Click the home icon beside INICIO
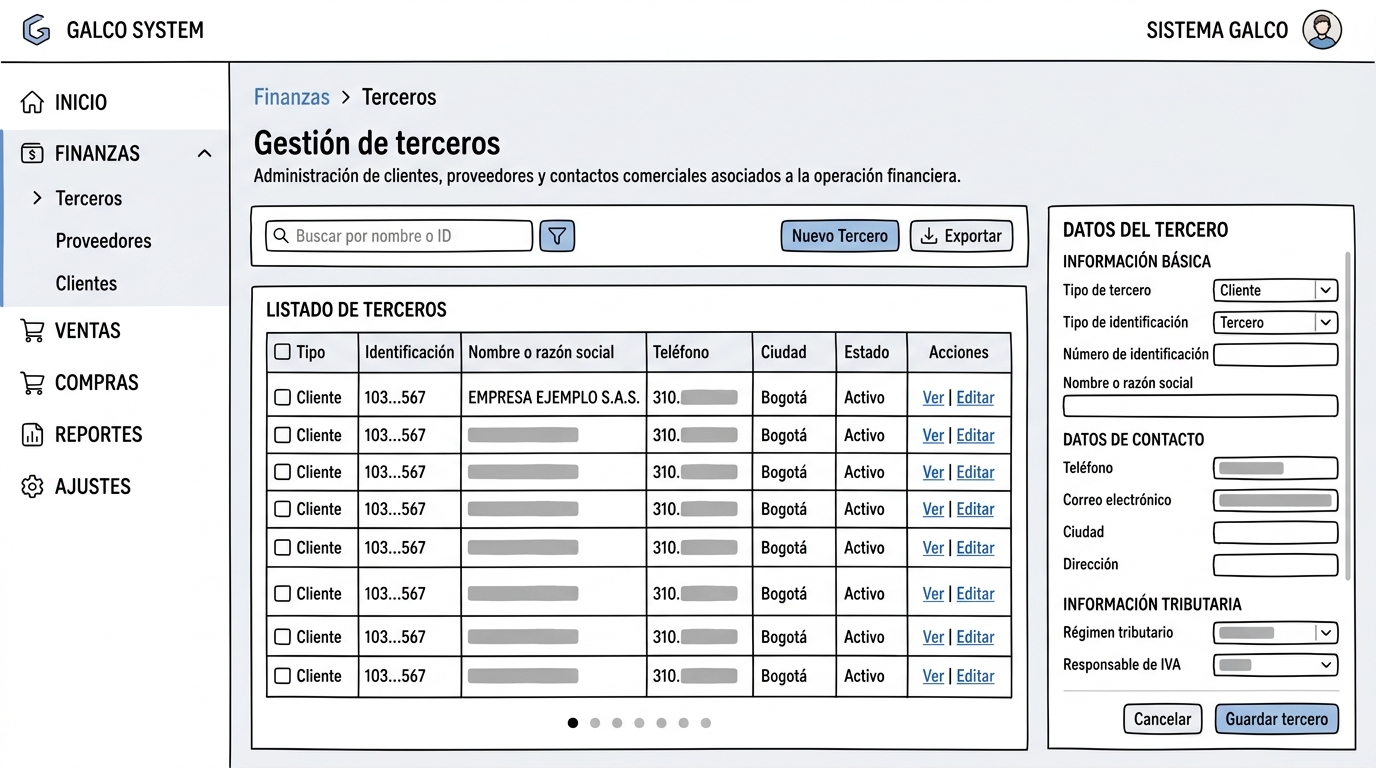 33,102
